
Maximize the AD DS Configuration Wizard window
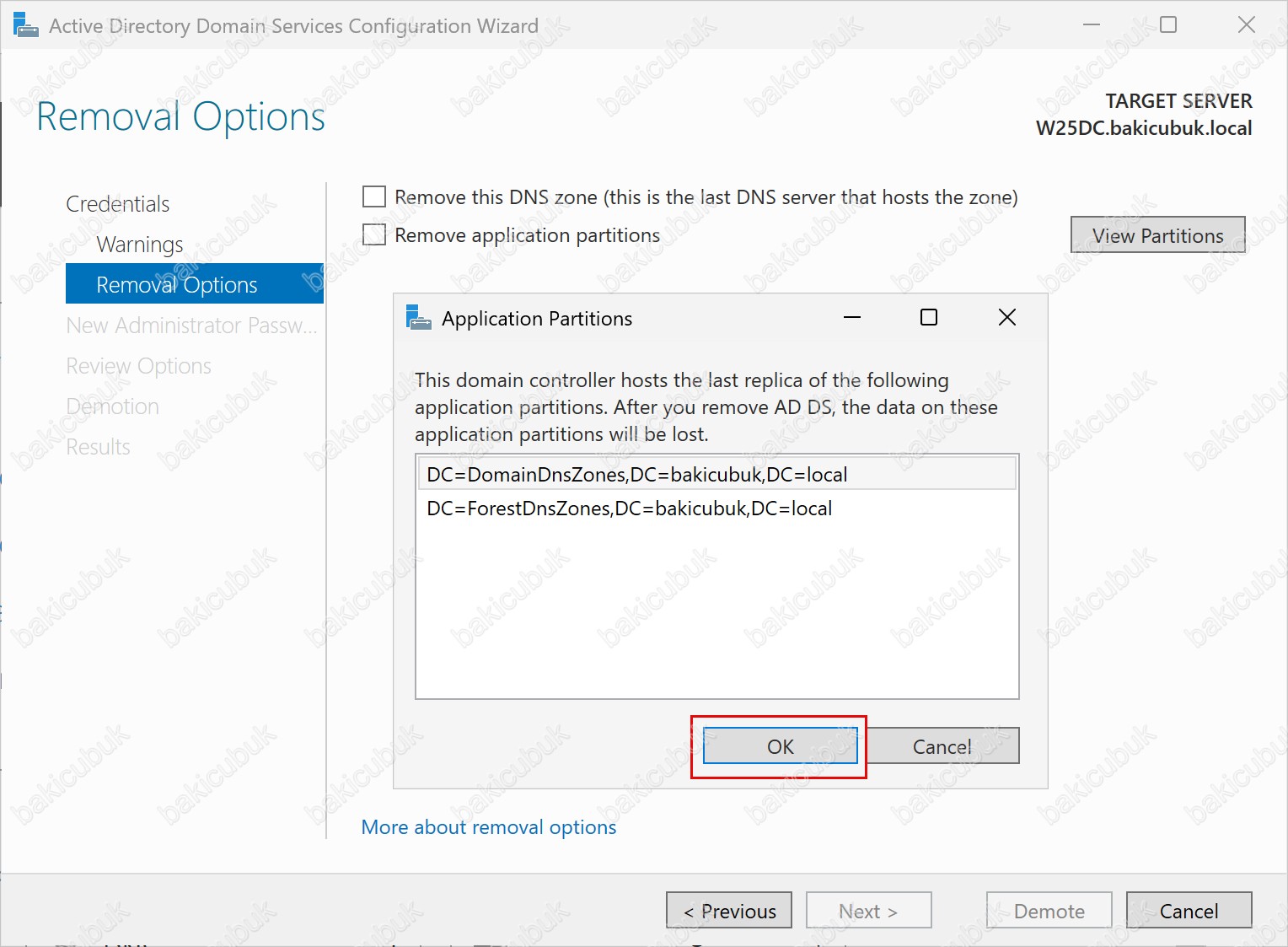click(x=1168, y=25)
